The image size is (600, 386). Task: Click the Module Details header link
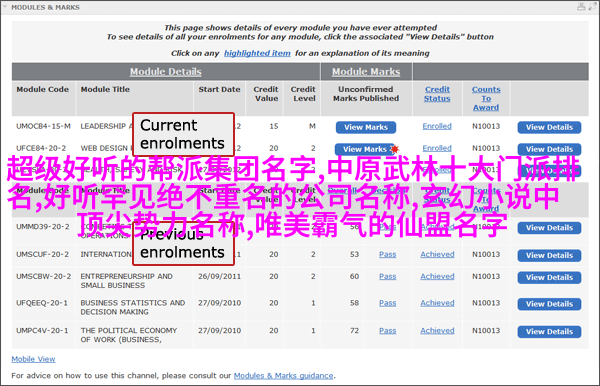tap(166, 72)
